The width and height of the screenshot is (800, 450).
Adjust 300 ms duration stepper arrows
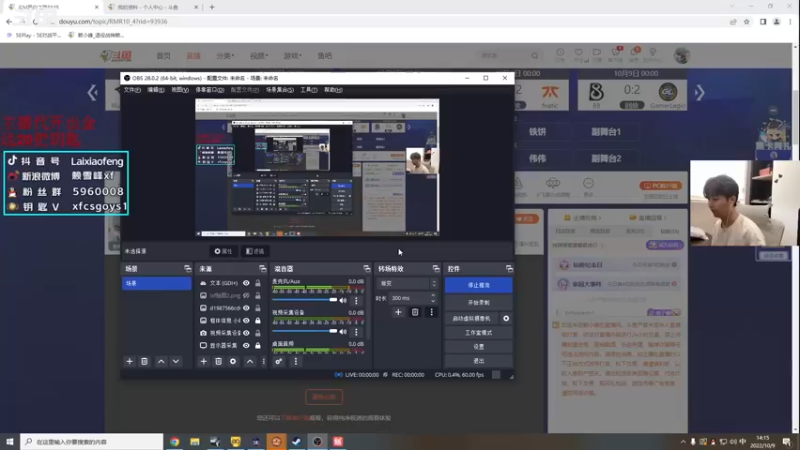tap(433, 298)
